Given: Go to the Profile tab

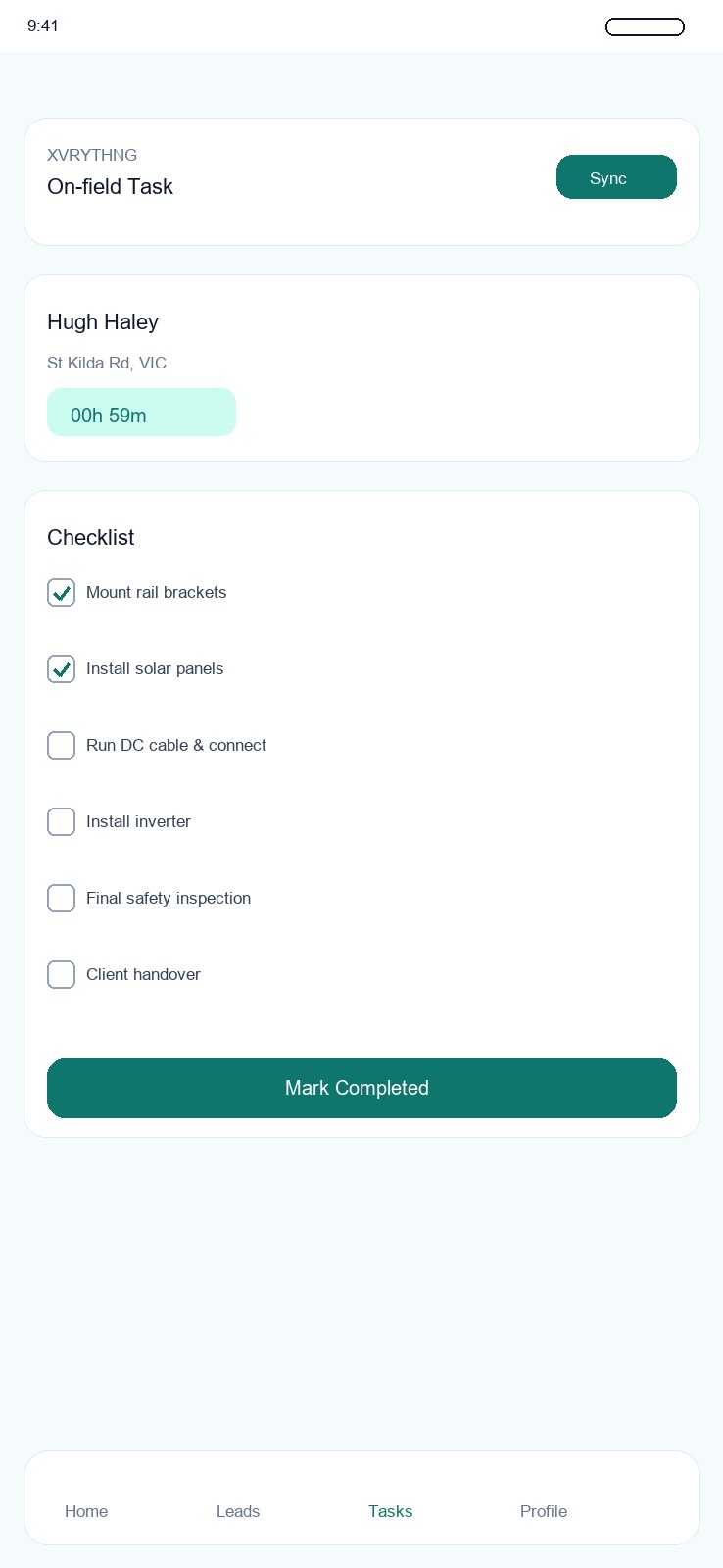Looking at the screenshot, I should click(544, 1511).
